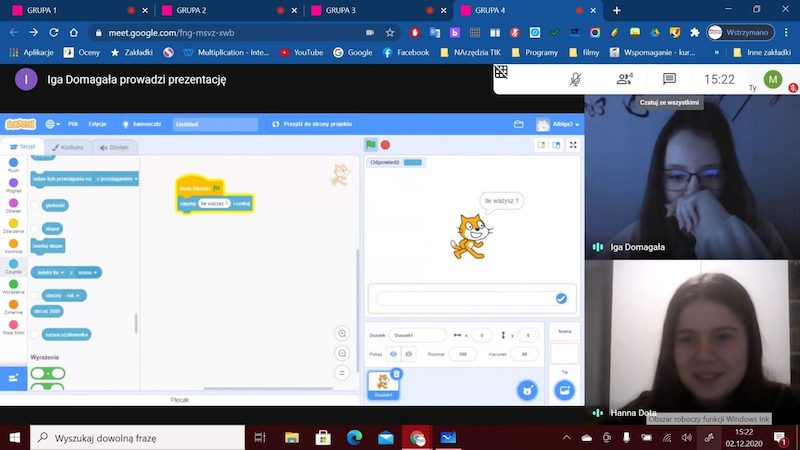Open the 'rok' dropdown in obecny block

click(73, 295)
